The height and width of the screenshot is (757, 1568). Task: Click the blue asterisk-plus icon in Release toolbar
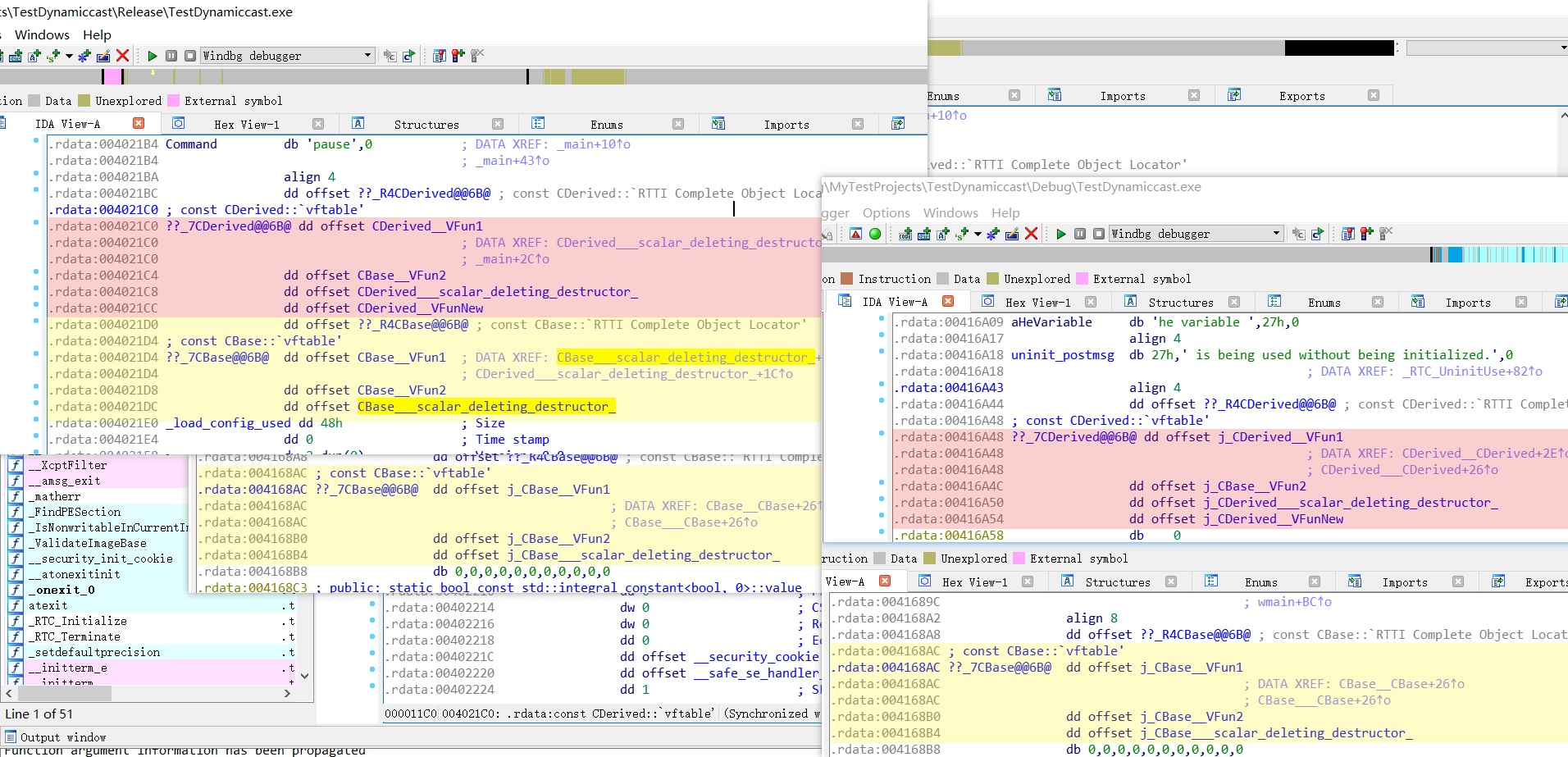pos(84,56)
